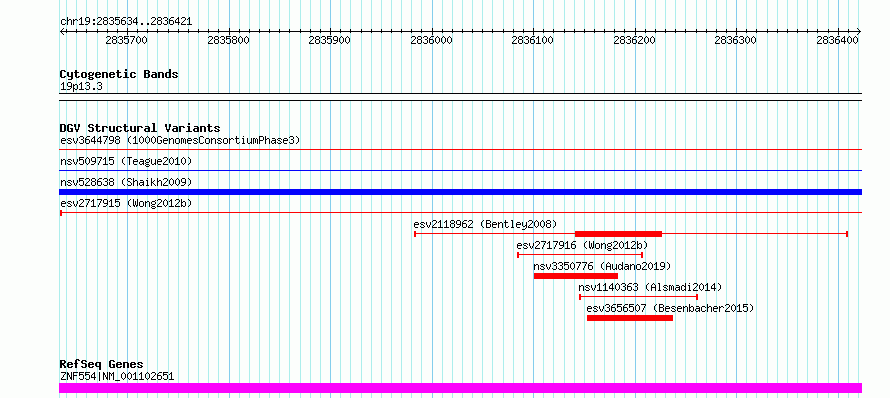
Task: Click the thick blue nsv528638 Shaikh2009 bar
Action: 460,192
